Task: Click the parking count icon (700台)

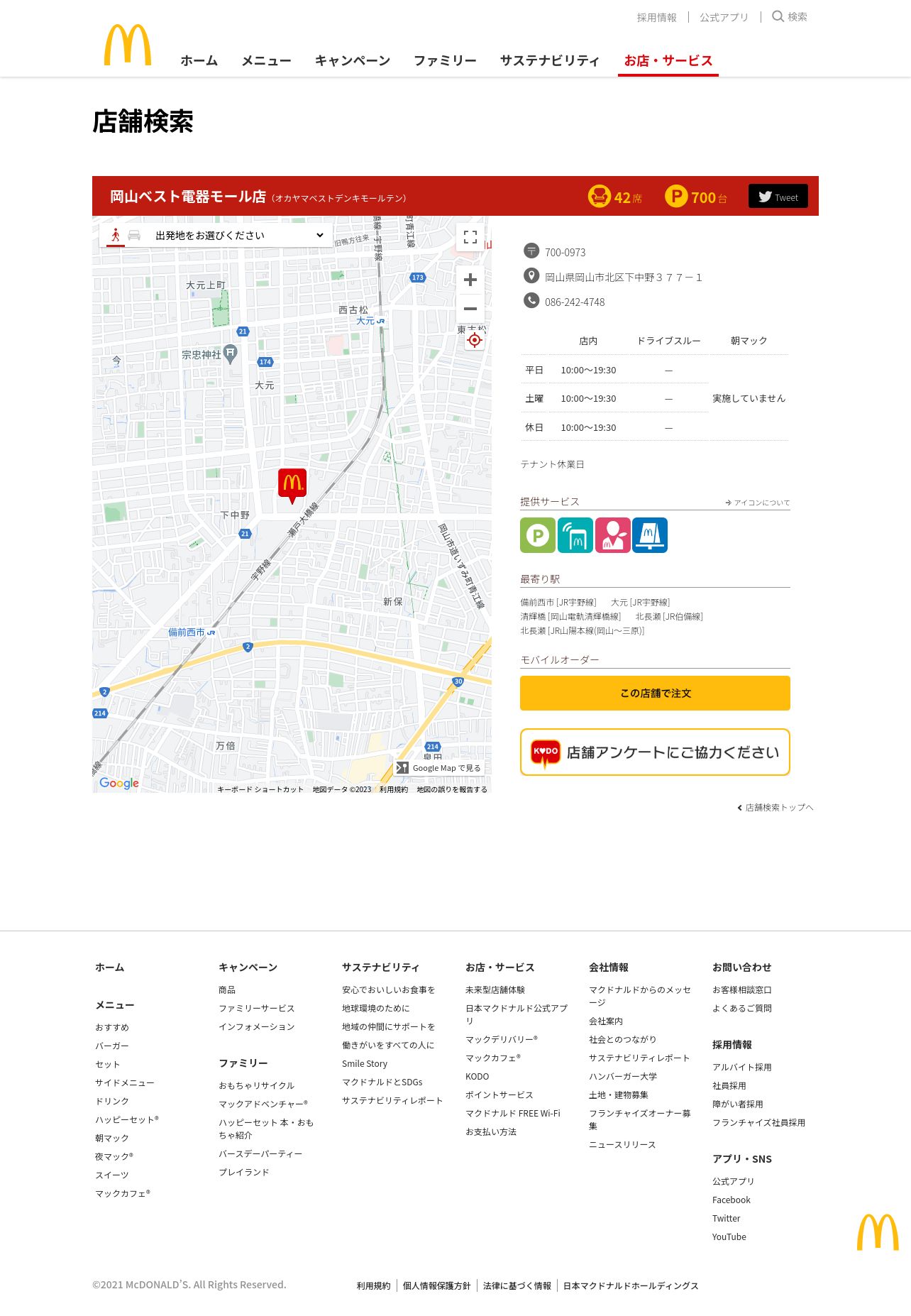Action: 676,196
